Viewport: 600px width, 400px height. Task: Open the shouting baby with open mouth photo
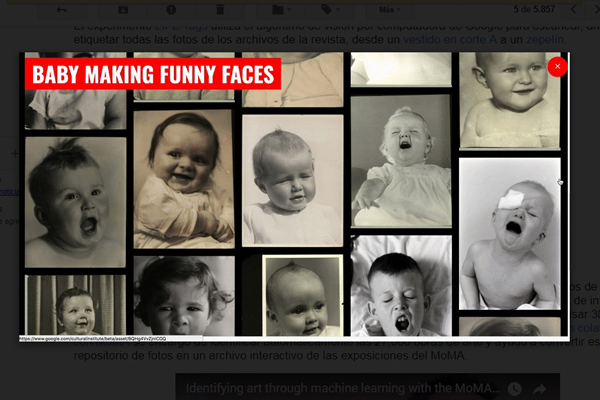click(x=75, y=202)
